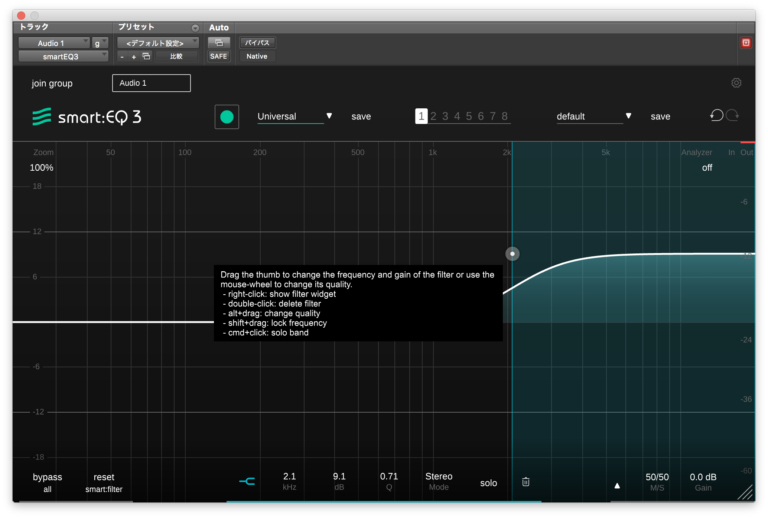Viewport: 768px width, 518px height.
Task: Click save next to default preset
Action: 660,117
